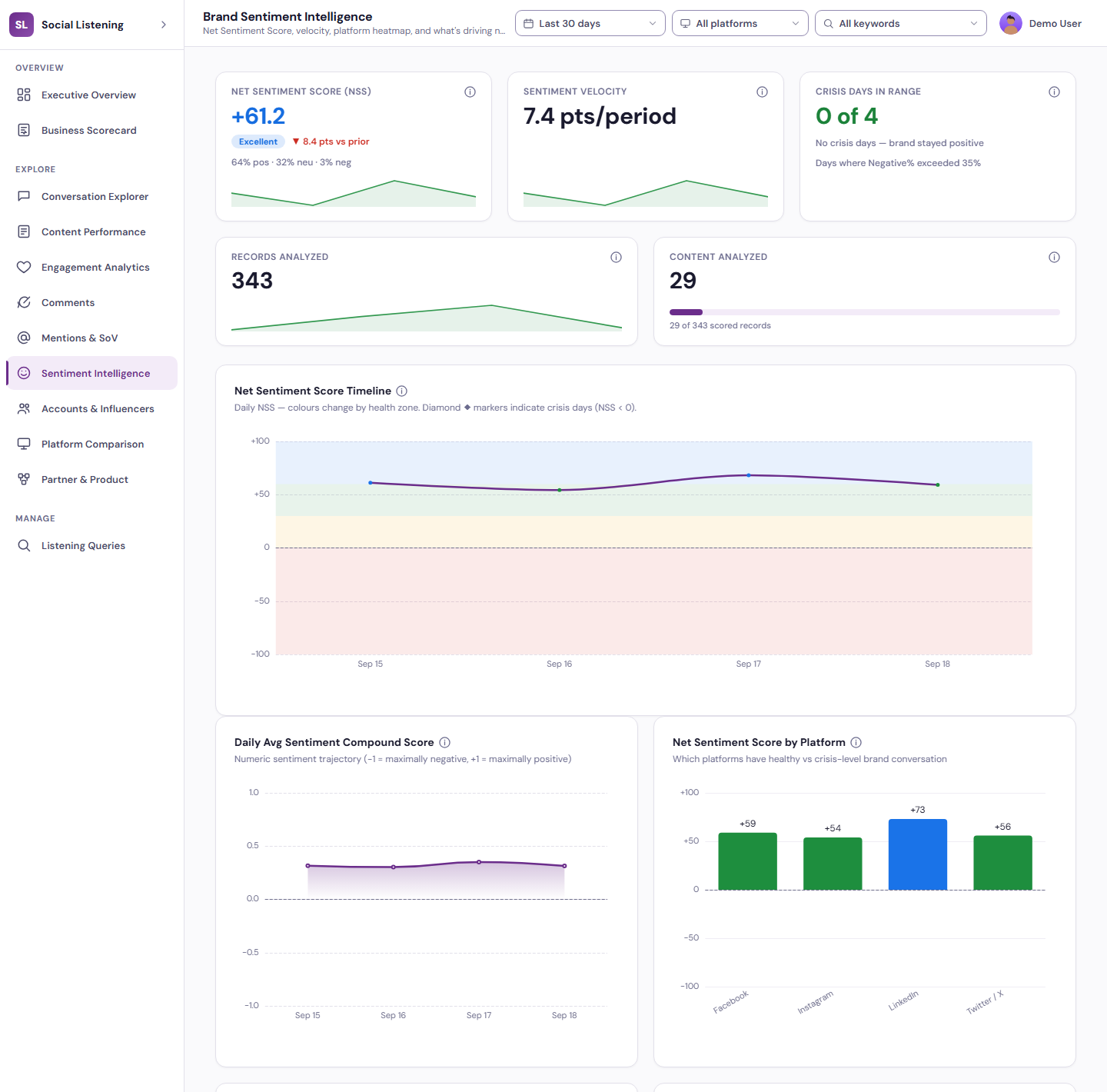Show info for Crisis Days in Range
The width and height of the screenshot is (1107, 1092).
[1054, 92]
